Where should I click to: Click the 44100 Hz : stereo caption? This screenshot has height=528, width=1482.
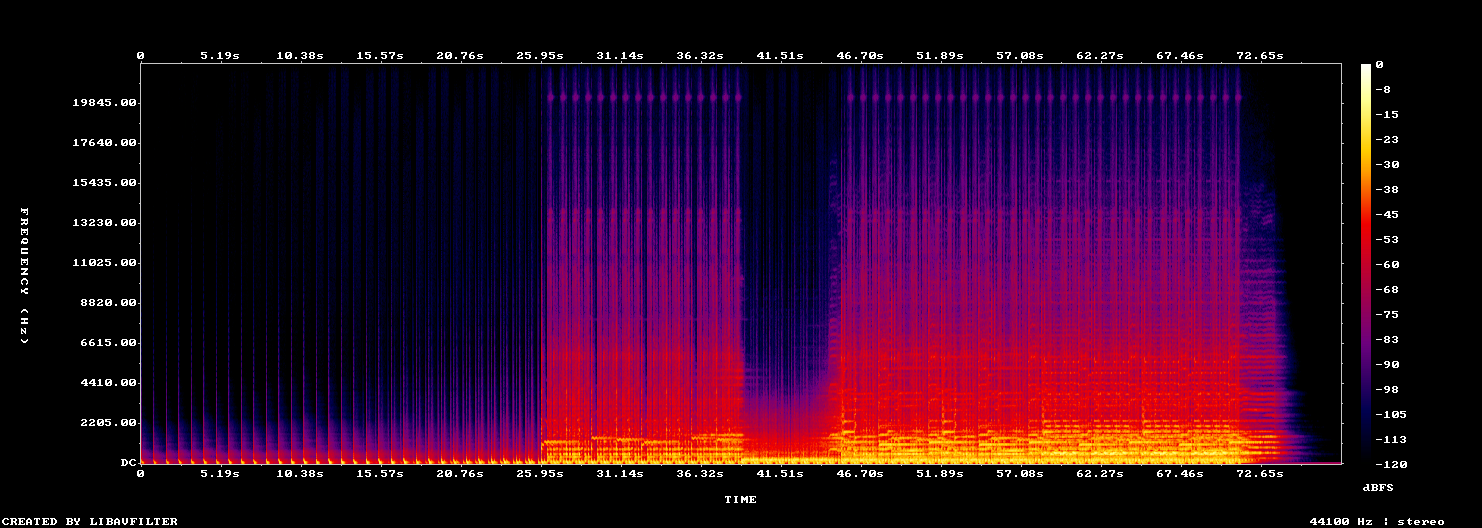pos(1377,521)
